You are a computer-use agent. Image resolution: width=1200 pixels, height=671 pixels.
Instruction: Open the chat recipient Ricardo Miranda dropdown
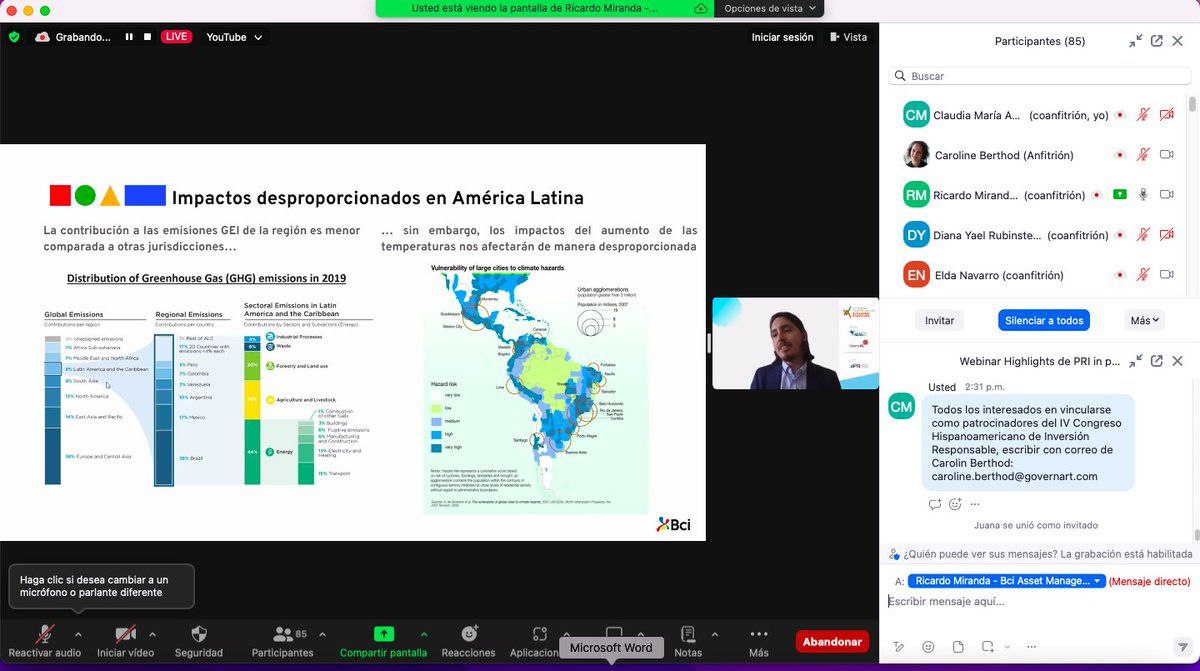pos(1006,581)
